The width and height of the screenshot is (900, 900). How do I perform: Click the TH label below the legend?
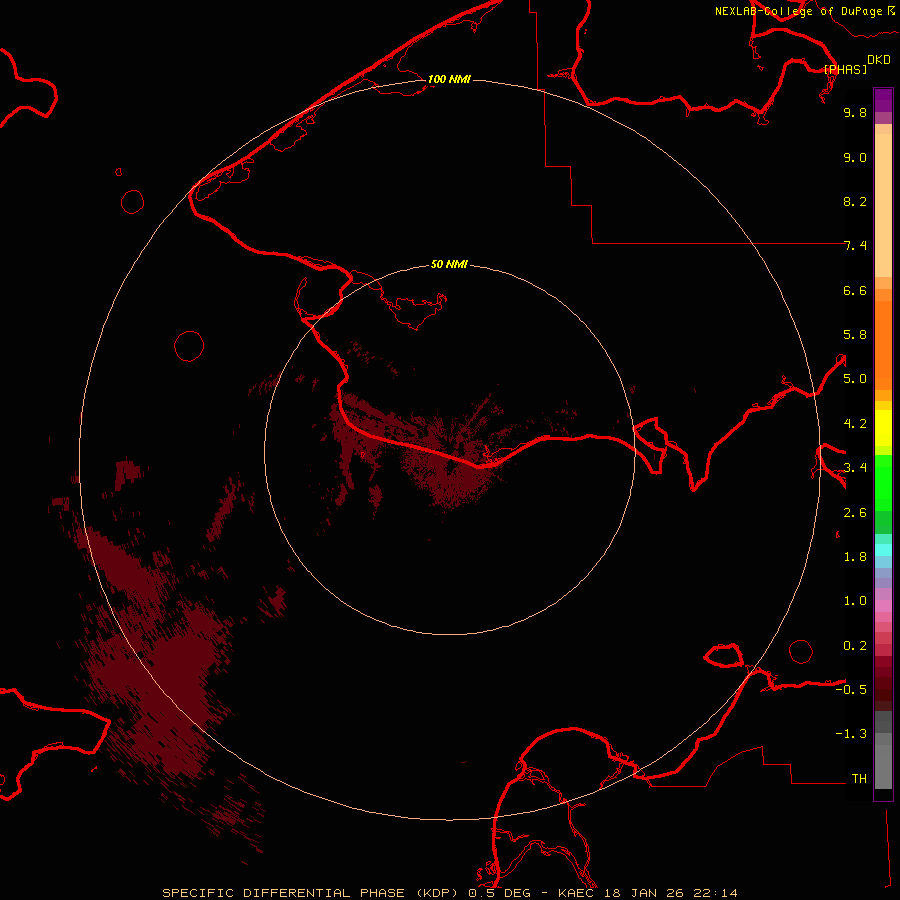(x=858, y=778)
